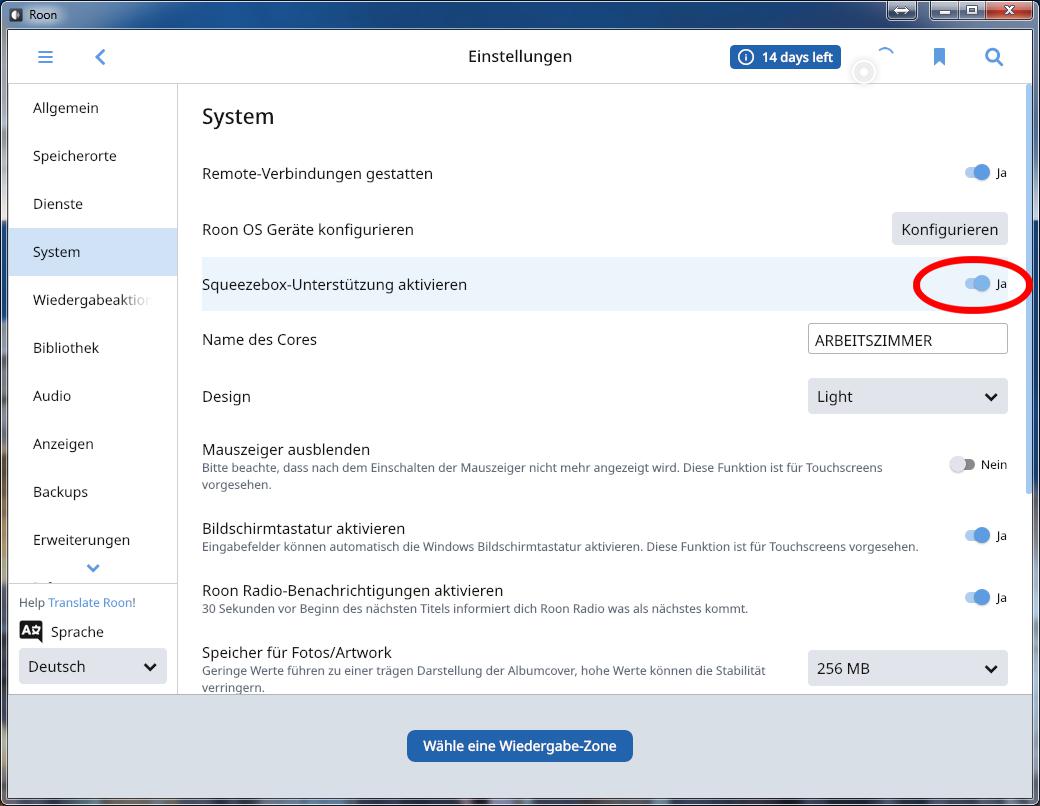Maximize the Roon window

(972, 11)
